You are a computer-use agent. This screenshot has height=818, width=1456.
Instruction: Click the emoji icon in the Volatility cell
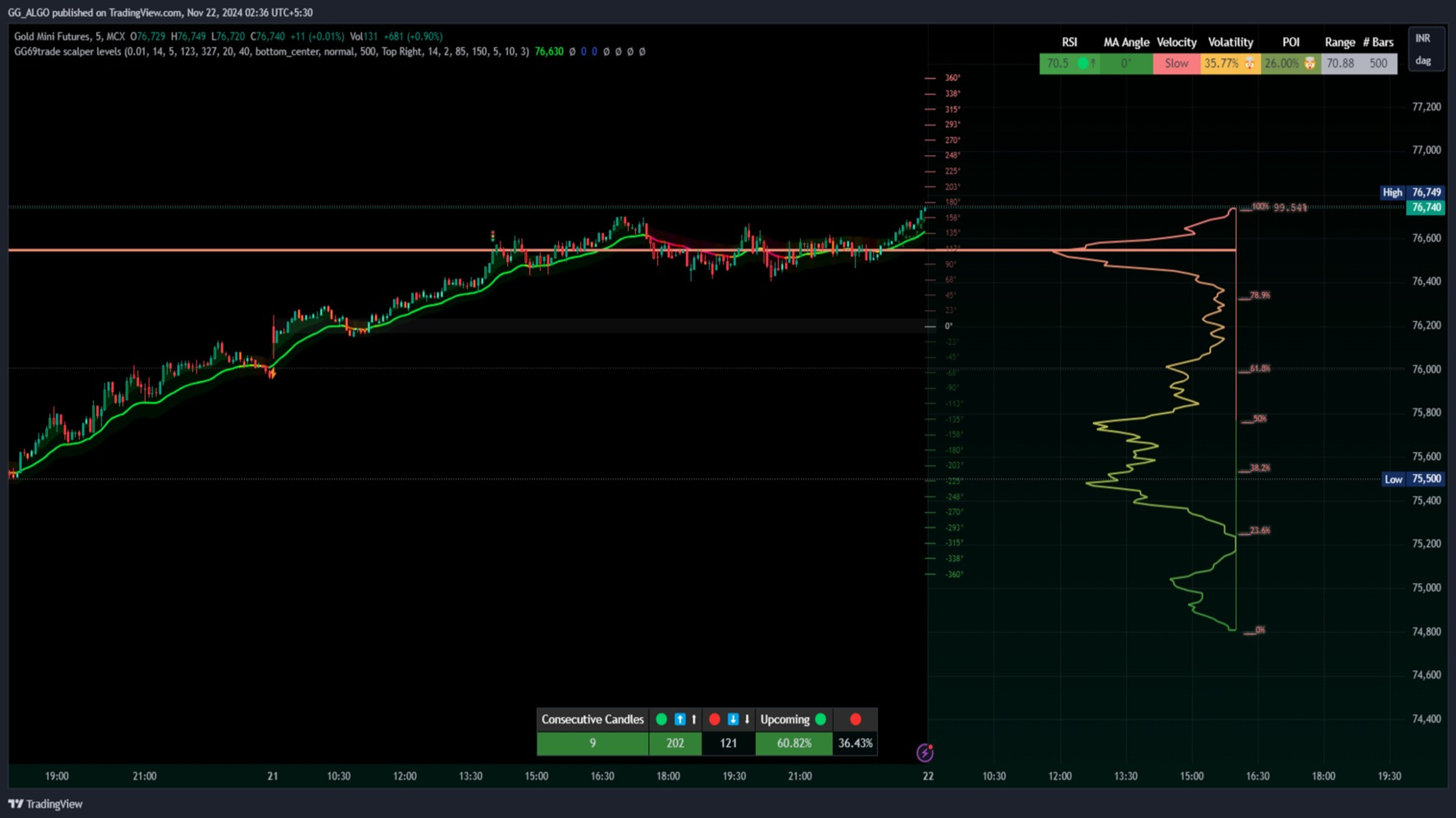point(1250,63)
